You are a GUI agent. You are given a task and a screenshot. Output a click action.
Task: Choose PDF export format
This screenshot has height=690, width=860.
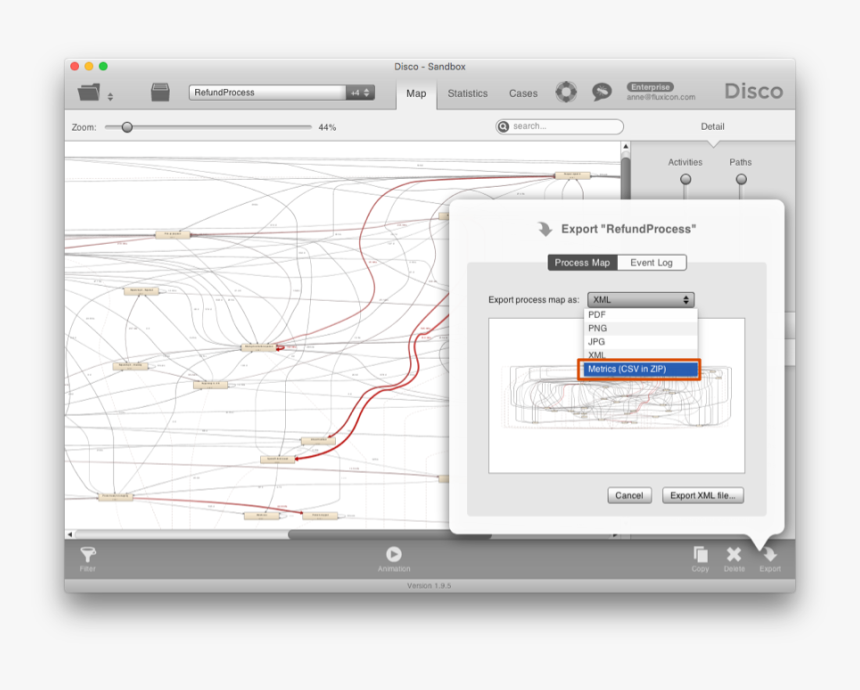(641, 315)
